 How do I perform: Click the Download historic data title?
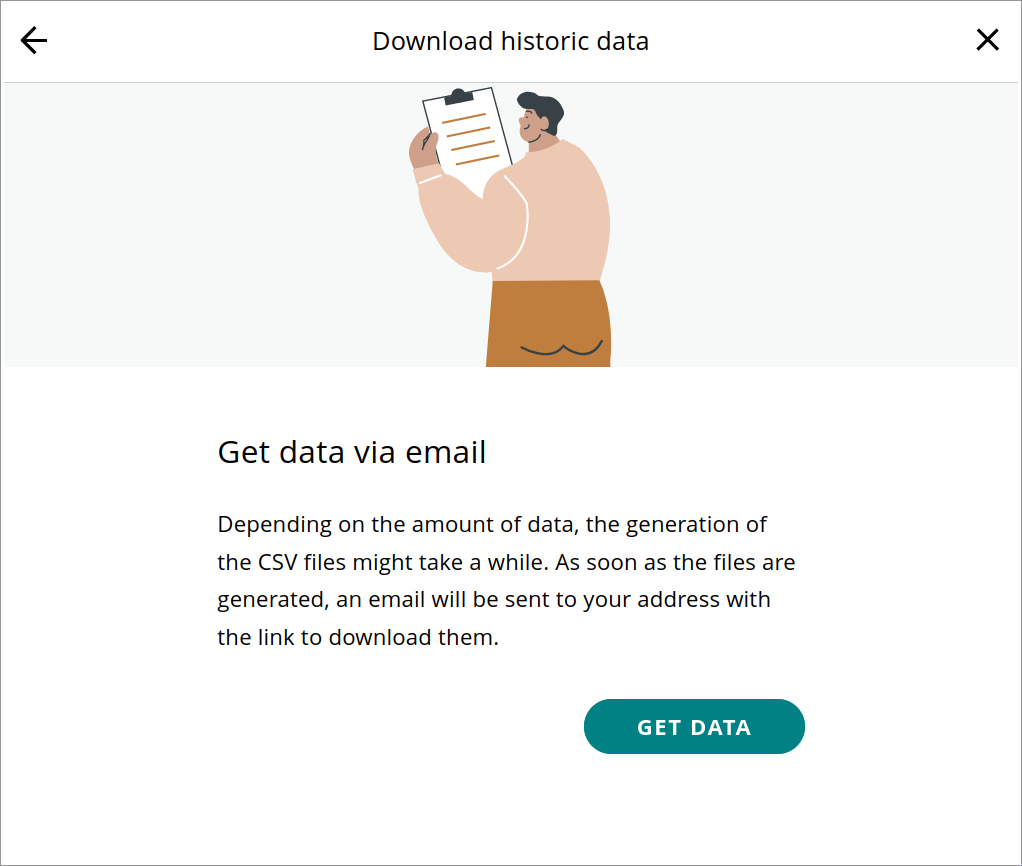[510, 41]
